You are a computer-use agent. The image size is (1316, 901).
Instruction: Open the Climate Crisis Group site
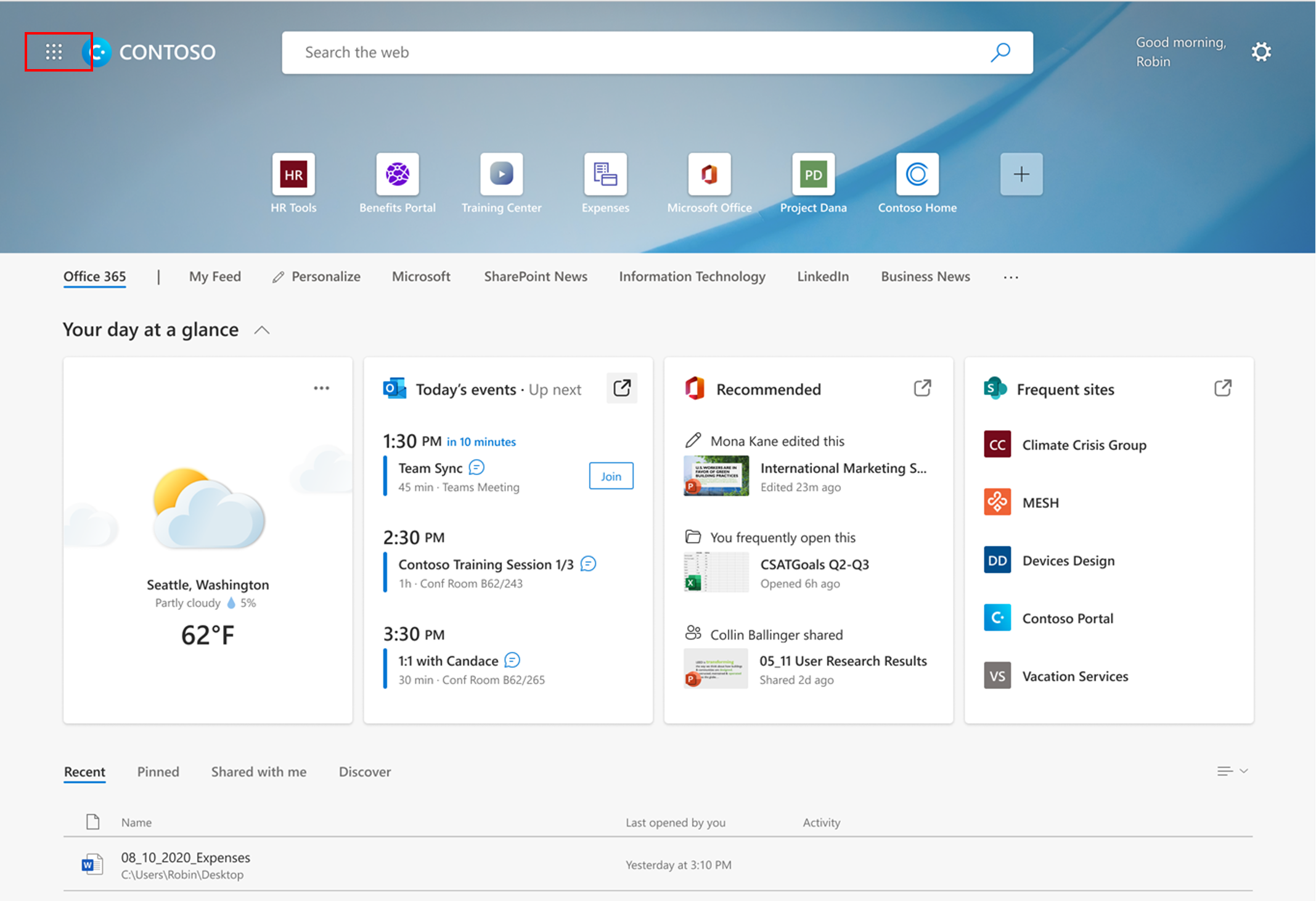[1084, 445]
